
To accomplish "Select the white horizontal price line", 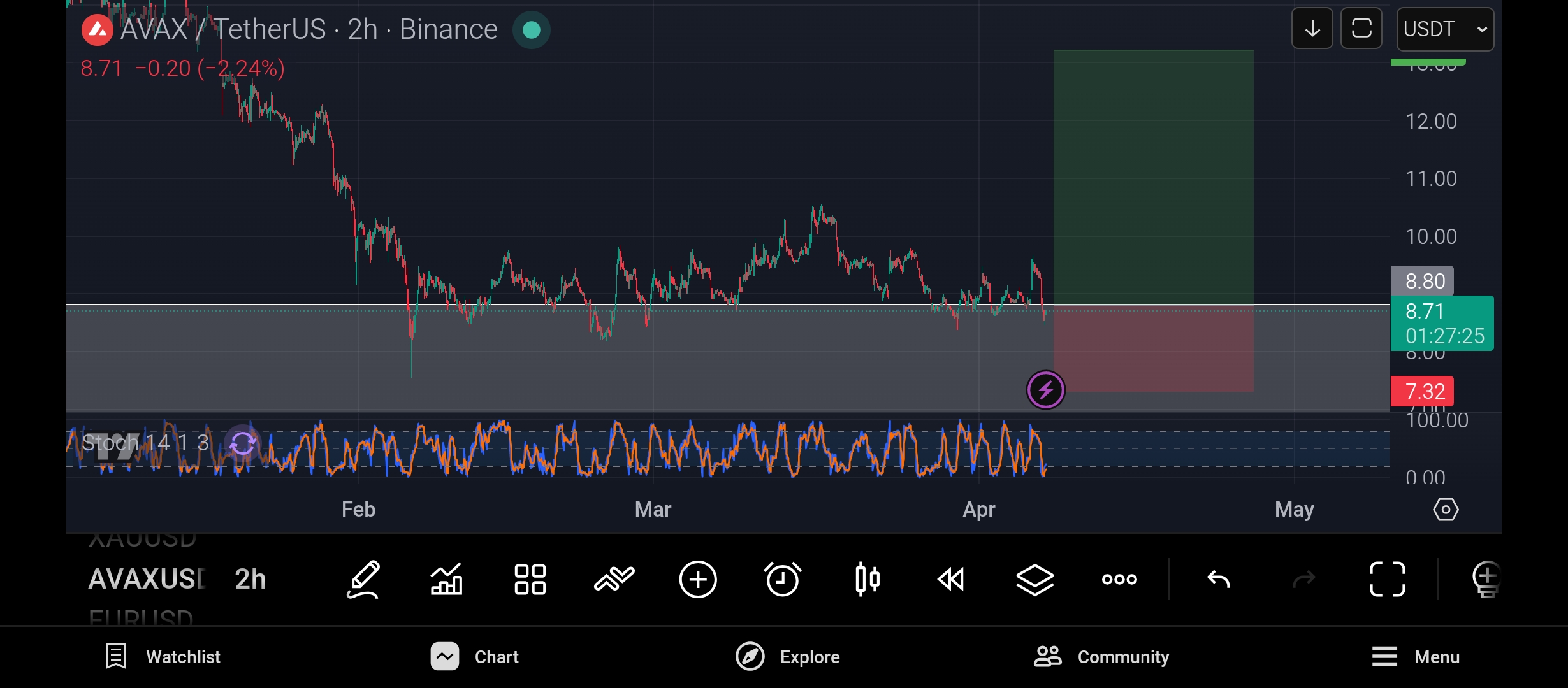I will click(728, 305).
